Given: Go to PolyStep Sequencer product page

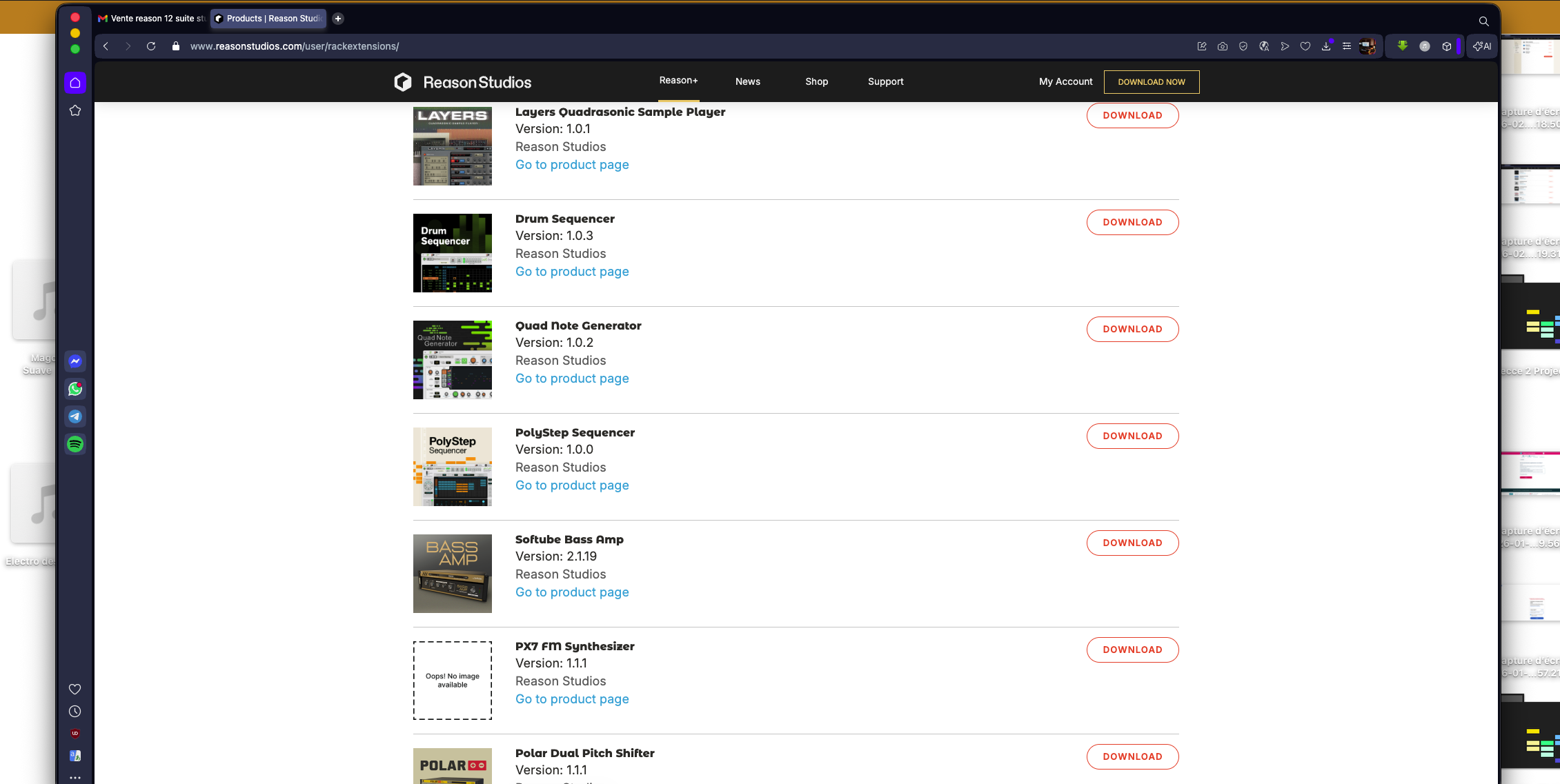Looking at the screenshot, I should (572, 485).
